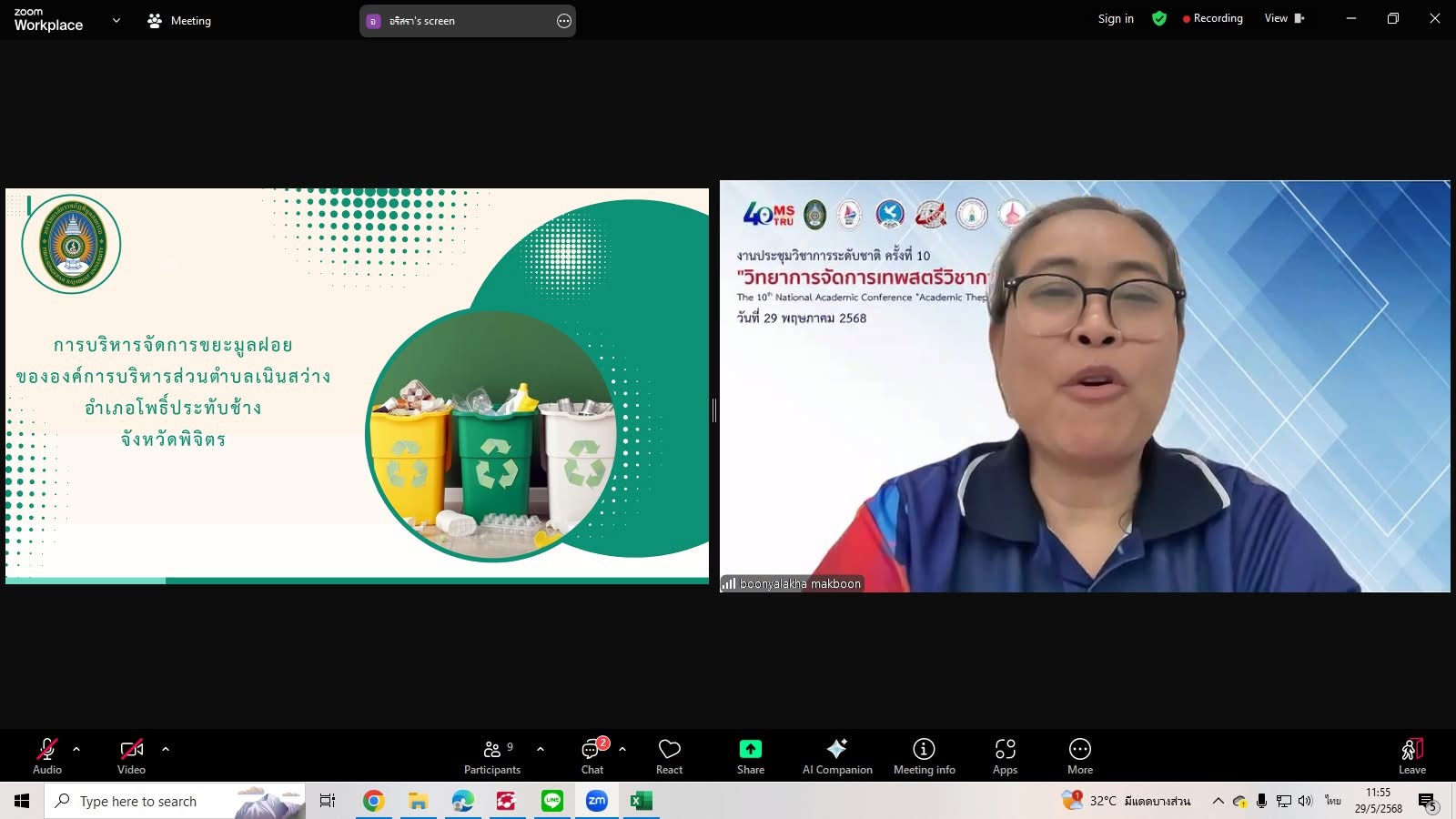Open the View layout menu
This screenshot has width=1456, height=819.
pos(1283,18)
